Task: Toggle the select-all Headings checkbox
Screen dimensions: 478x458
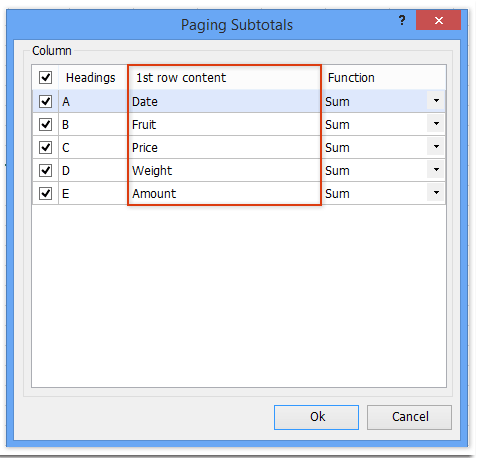Action: (x=45, y=78)
